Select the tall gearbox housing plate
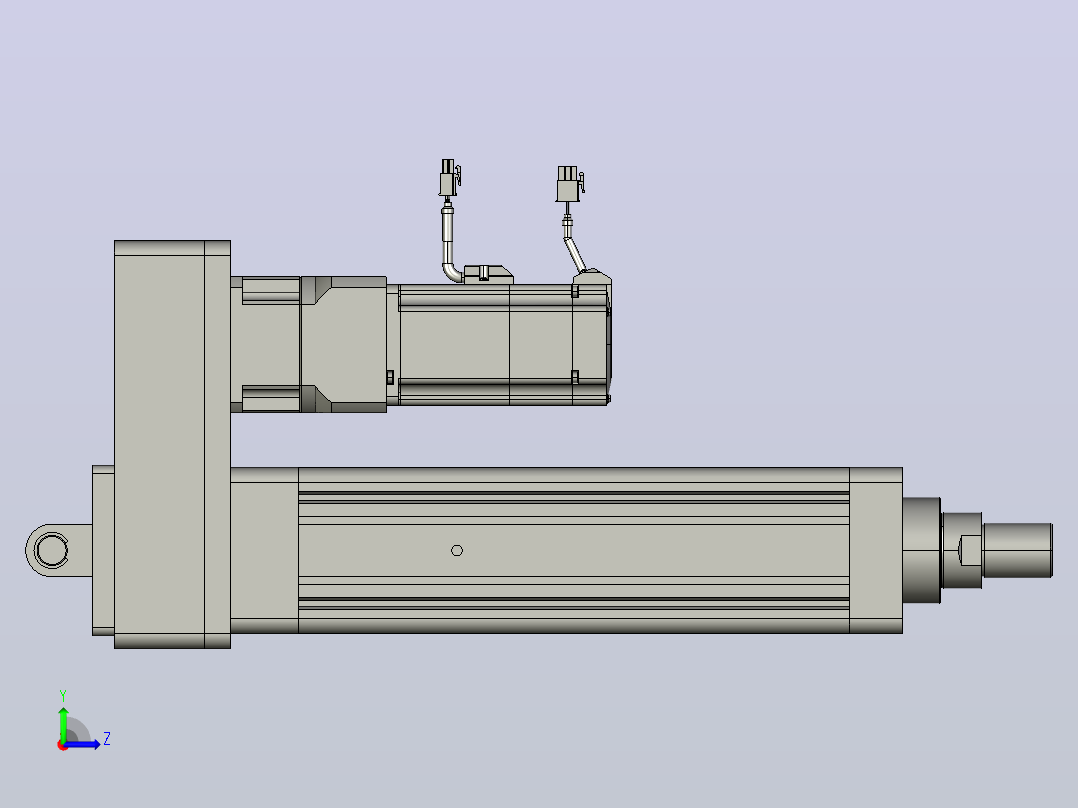The image size is (1078, 808). click(x=172, y=444)
